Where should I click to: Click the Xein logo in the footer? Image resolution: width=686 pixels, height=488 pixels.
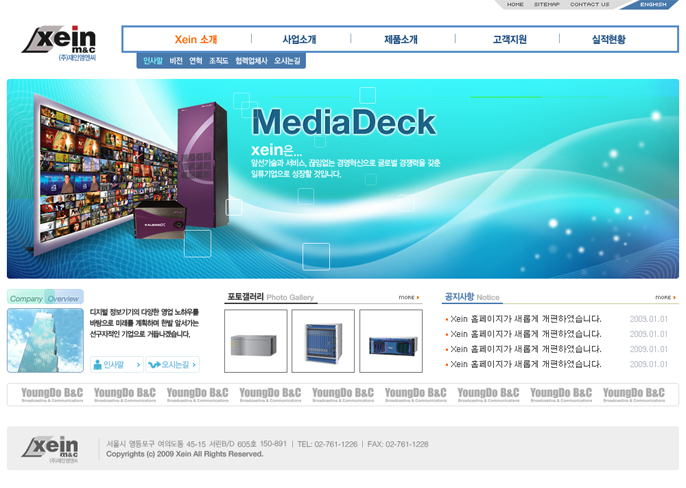click(x=50, y=449)
